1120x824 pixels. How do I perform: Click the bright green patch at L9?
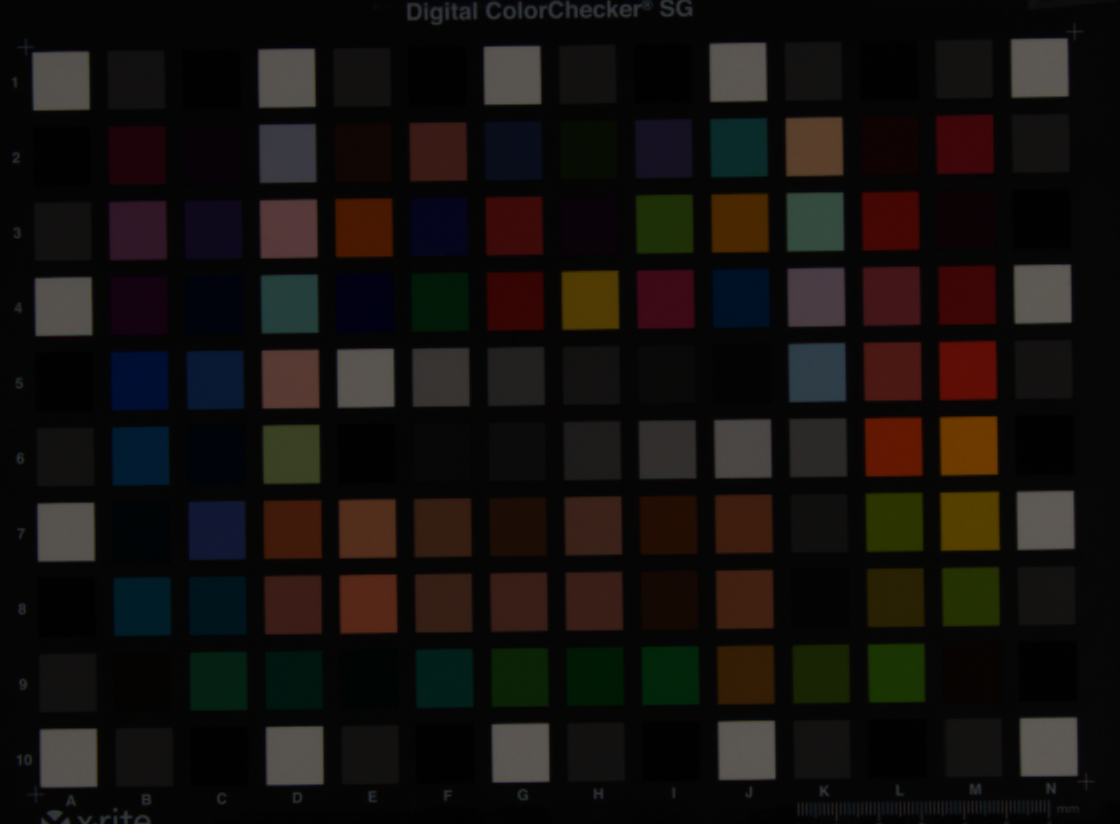pyautogui.click(x=896, y=673)
